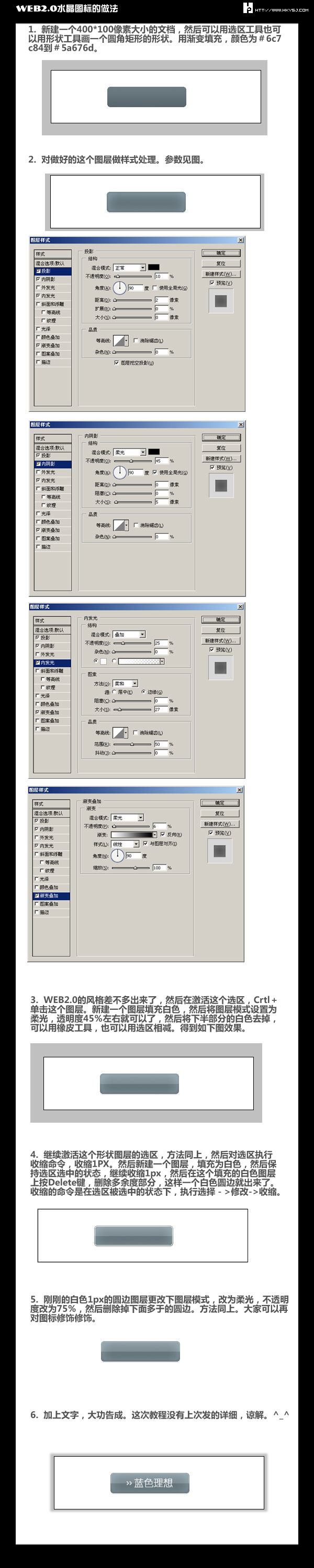Screen dimensions: 314x1568
Task: Click black shadow color swatch in 内阴影 dialog
Action: pyautogui.click(x=154, y=452)
